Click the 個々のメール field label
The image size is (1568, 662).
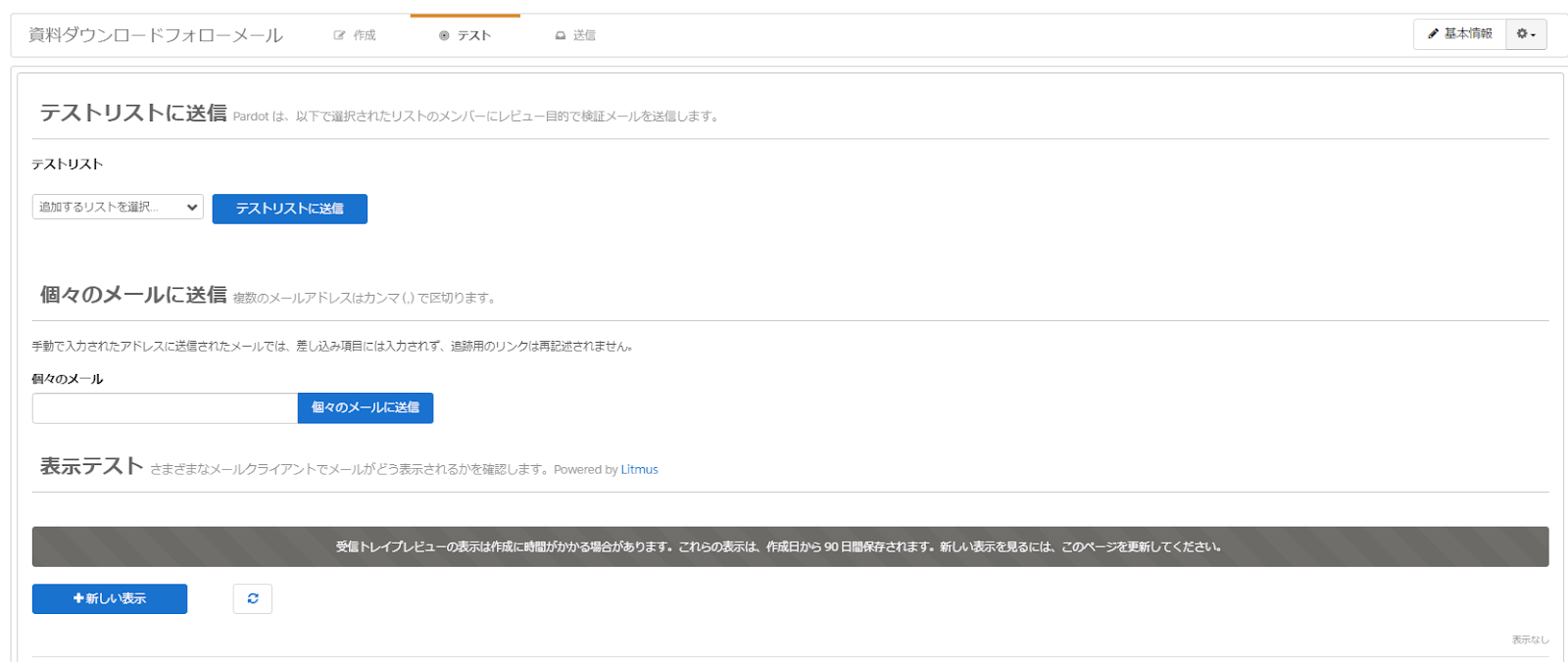(67, 379)
